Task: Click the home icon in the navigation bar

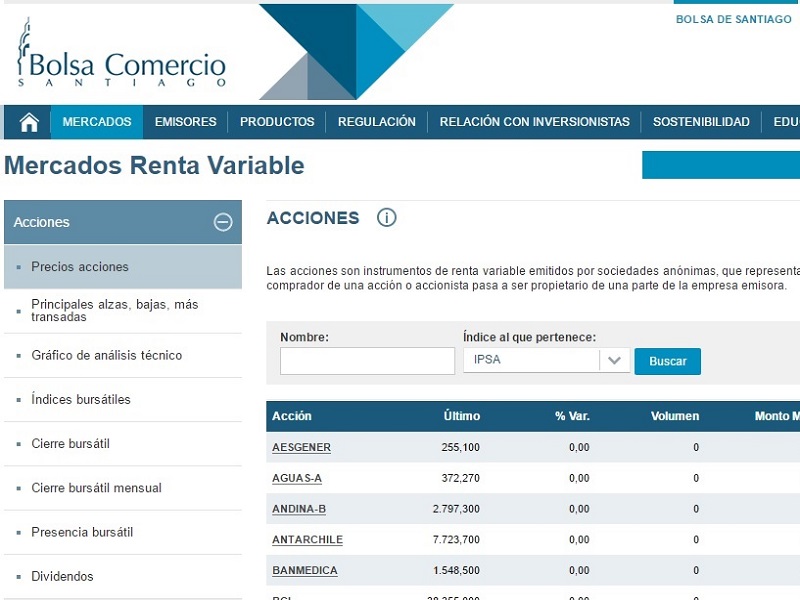Action: click(x=27, y=121)
